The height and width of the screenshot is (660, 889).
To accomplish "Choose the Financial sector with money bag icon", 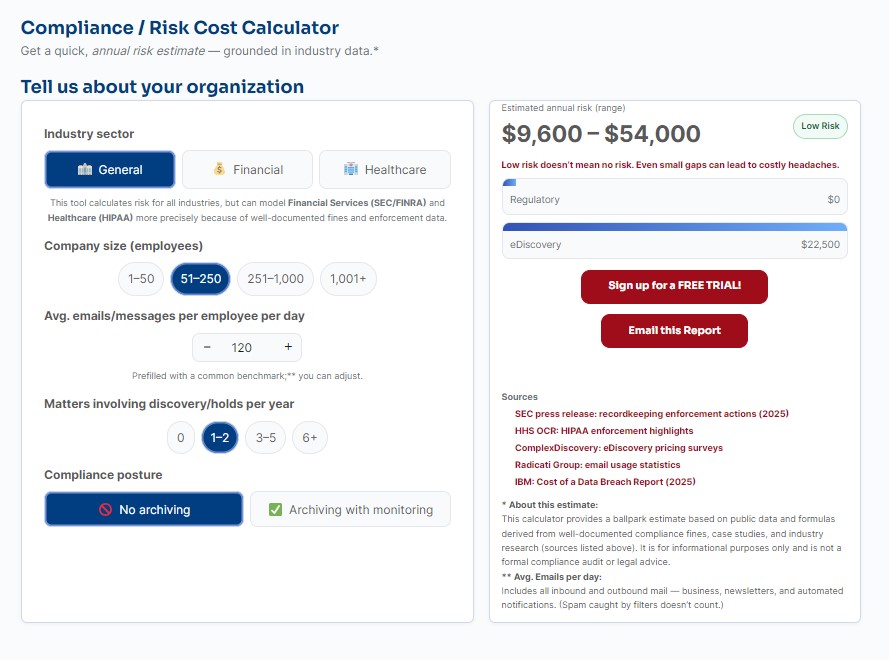I will (247, 170).
